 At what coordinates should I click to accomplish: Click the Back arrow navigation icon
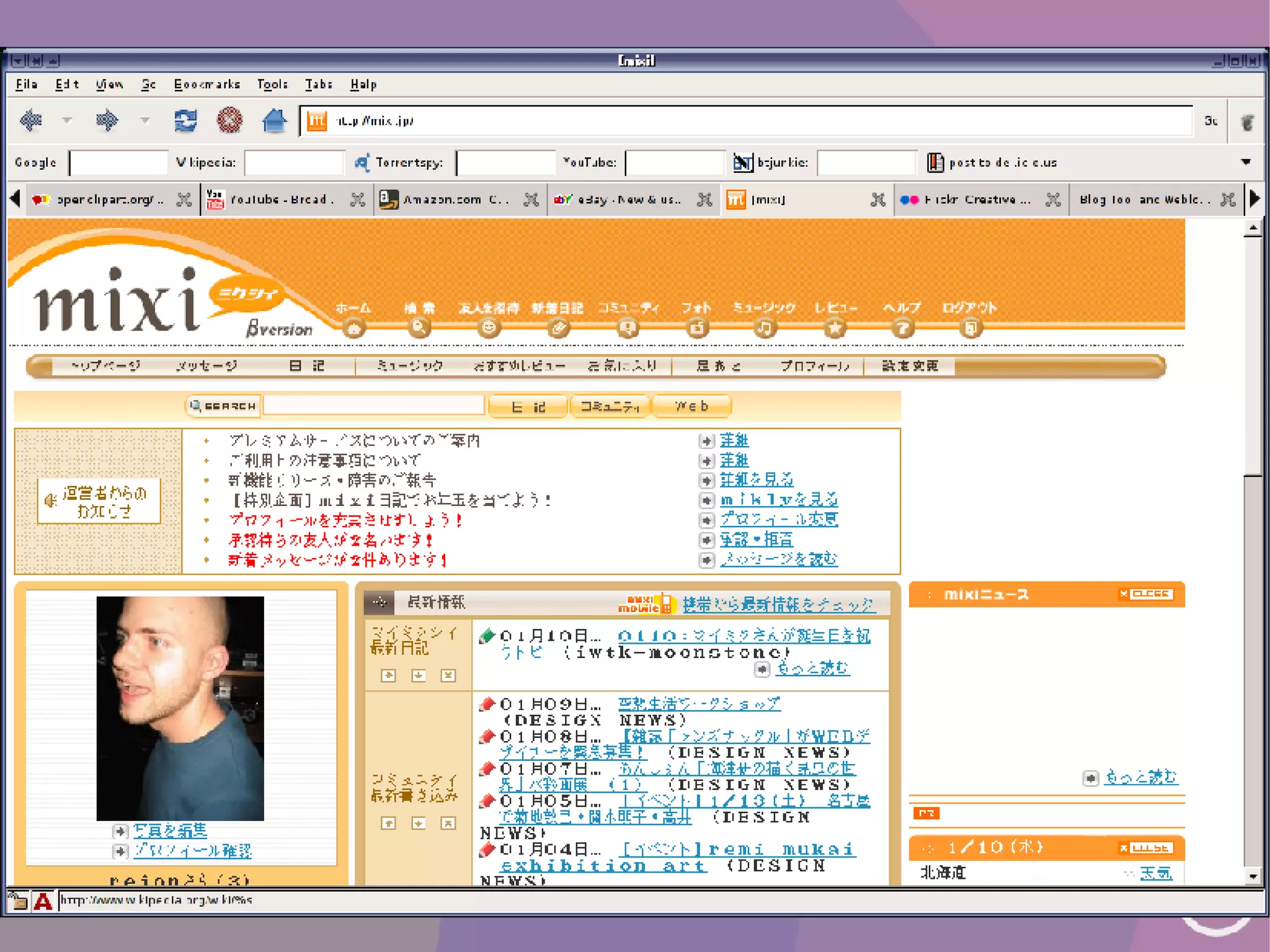click(30, 120)
